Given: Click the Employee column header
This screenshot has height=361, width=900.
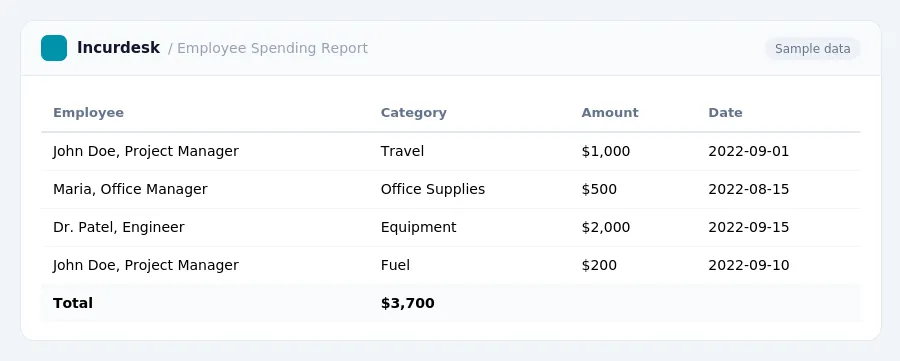Looking at the screenshot, I should [x=88, y=112].
